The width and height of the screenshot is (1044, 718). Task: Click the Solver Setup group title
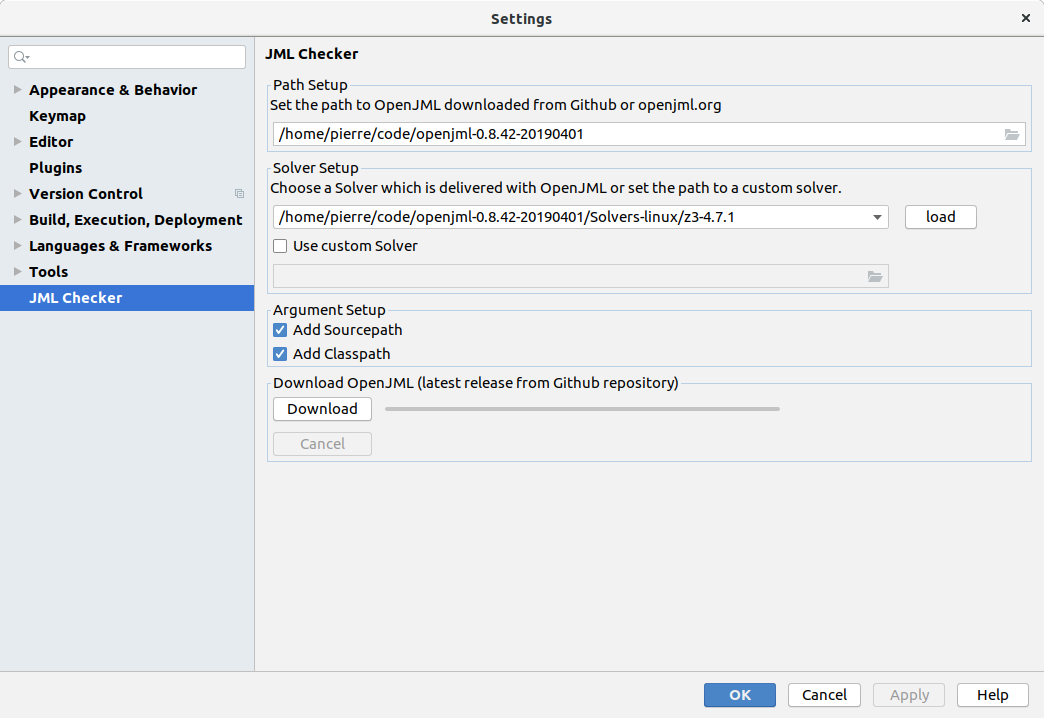point(316,169)
